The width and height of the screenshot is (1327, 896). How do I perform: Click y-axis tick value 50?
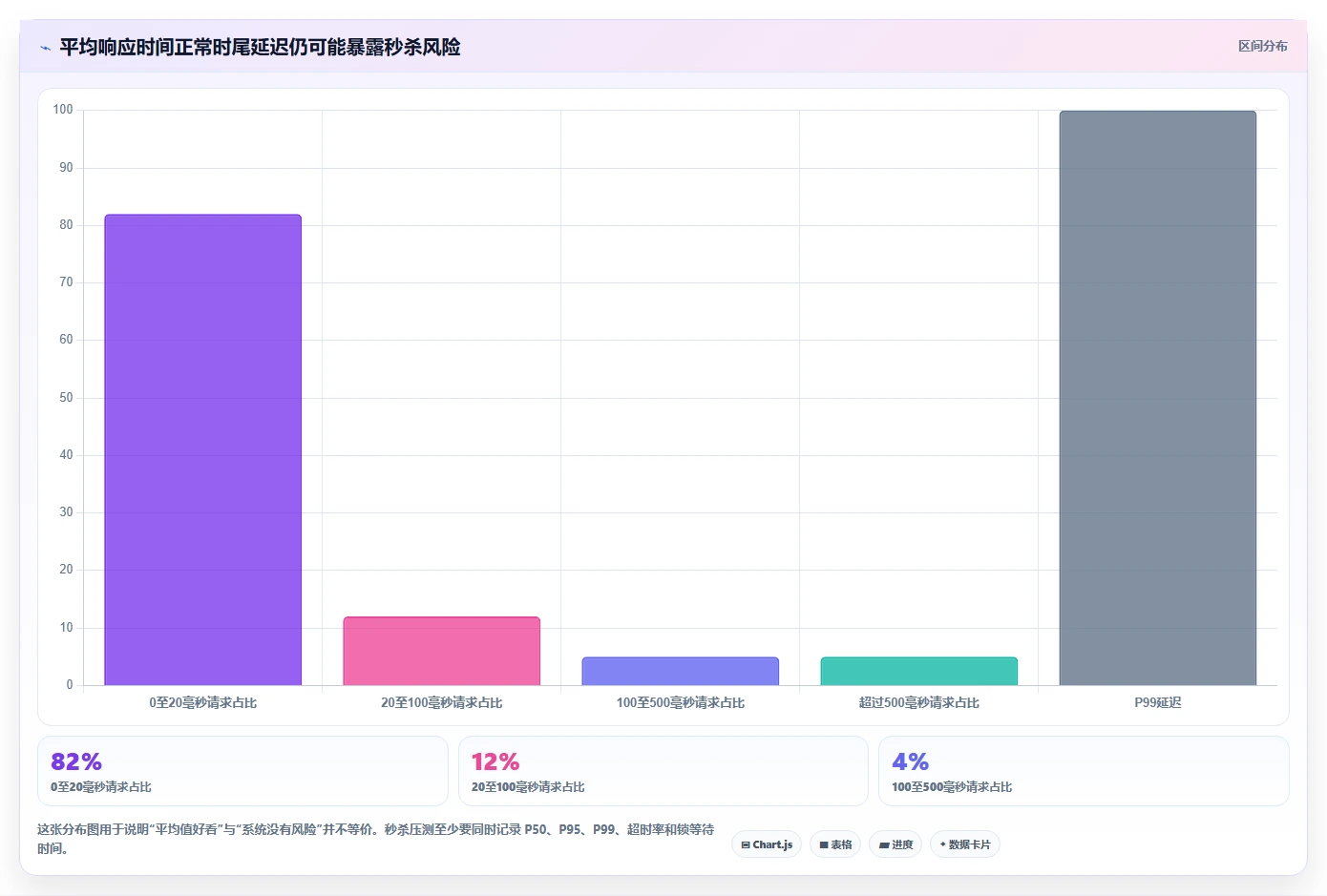pos(66,398)
